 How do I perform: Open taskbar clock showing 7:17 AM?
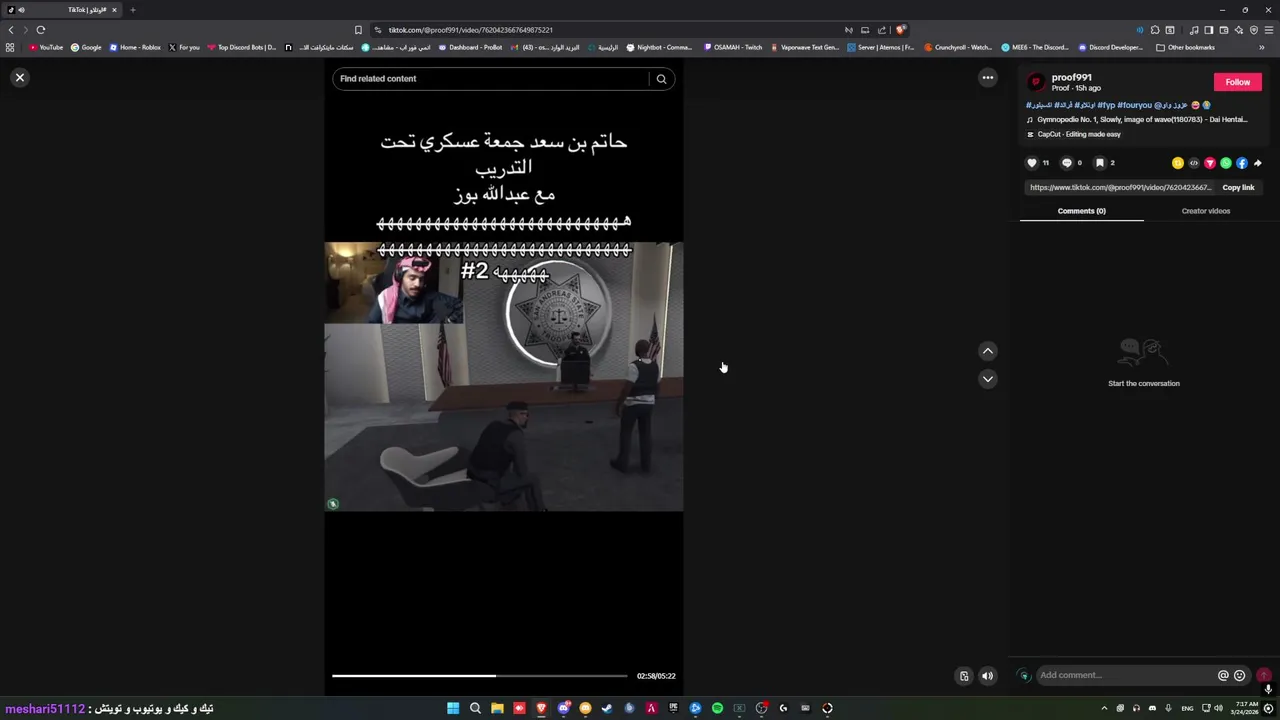click(x=1245, y=708)
